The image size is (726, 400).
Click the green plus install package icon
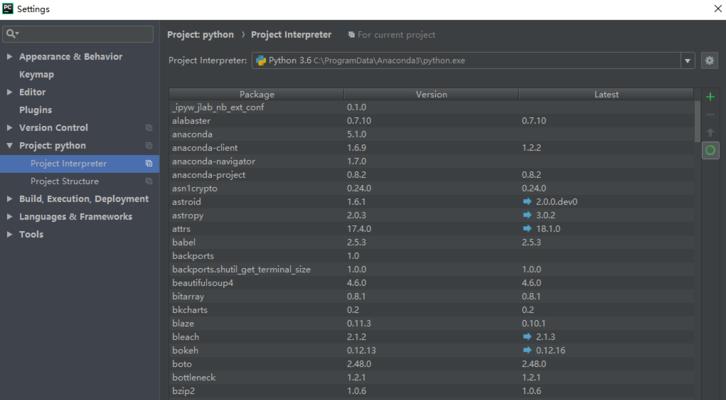click(710, 97)
